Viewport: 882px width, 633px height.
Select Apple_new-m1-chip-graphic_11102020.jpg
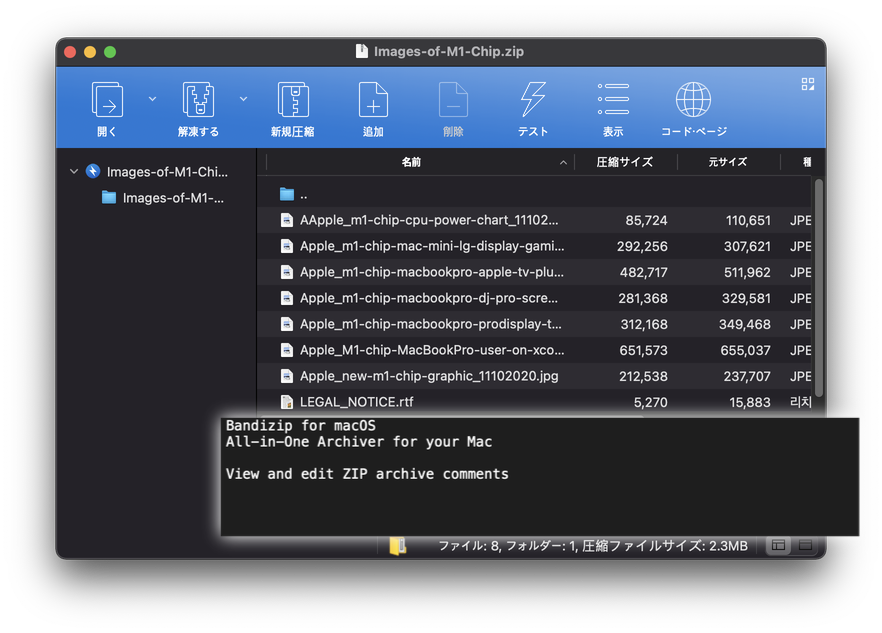(x=534, y=376)
